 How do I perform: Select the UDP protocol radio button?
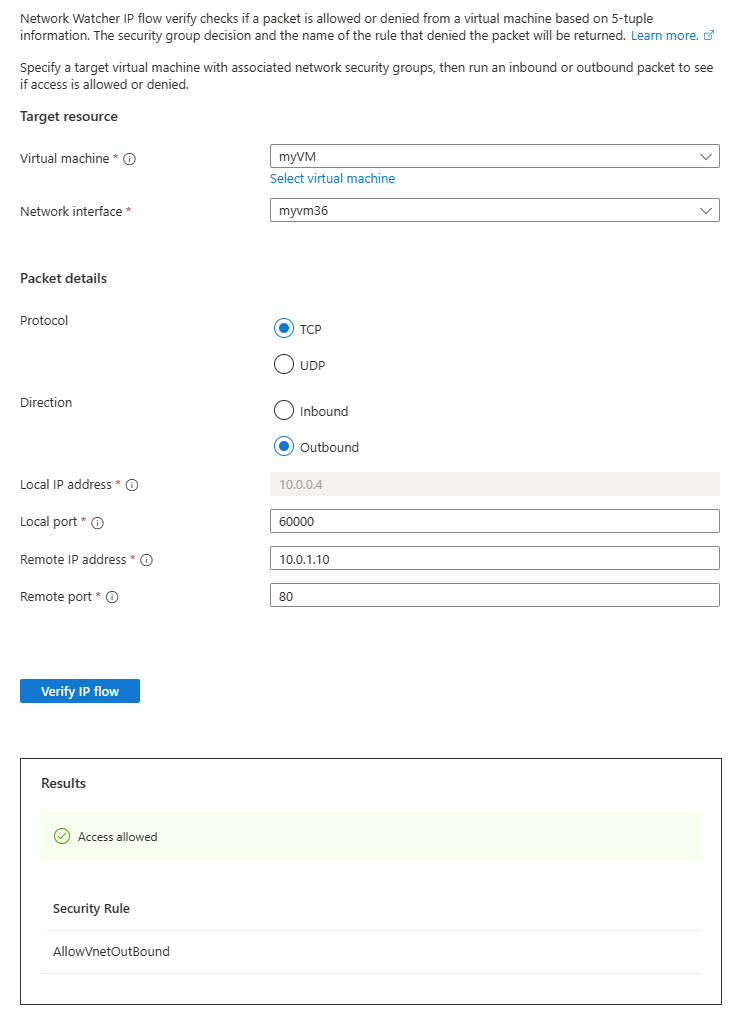click(284, 365)
